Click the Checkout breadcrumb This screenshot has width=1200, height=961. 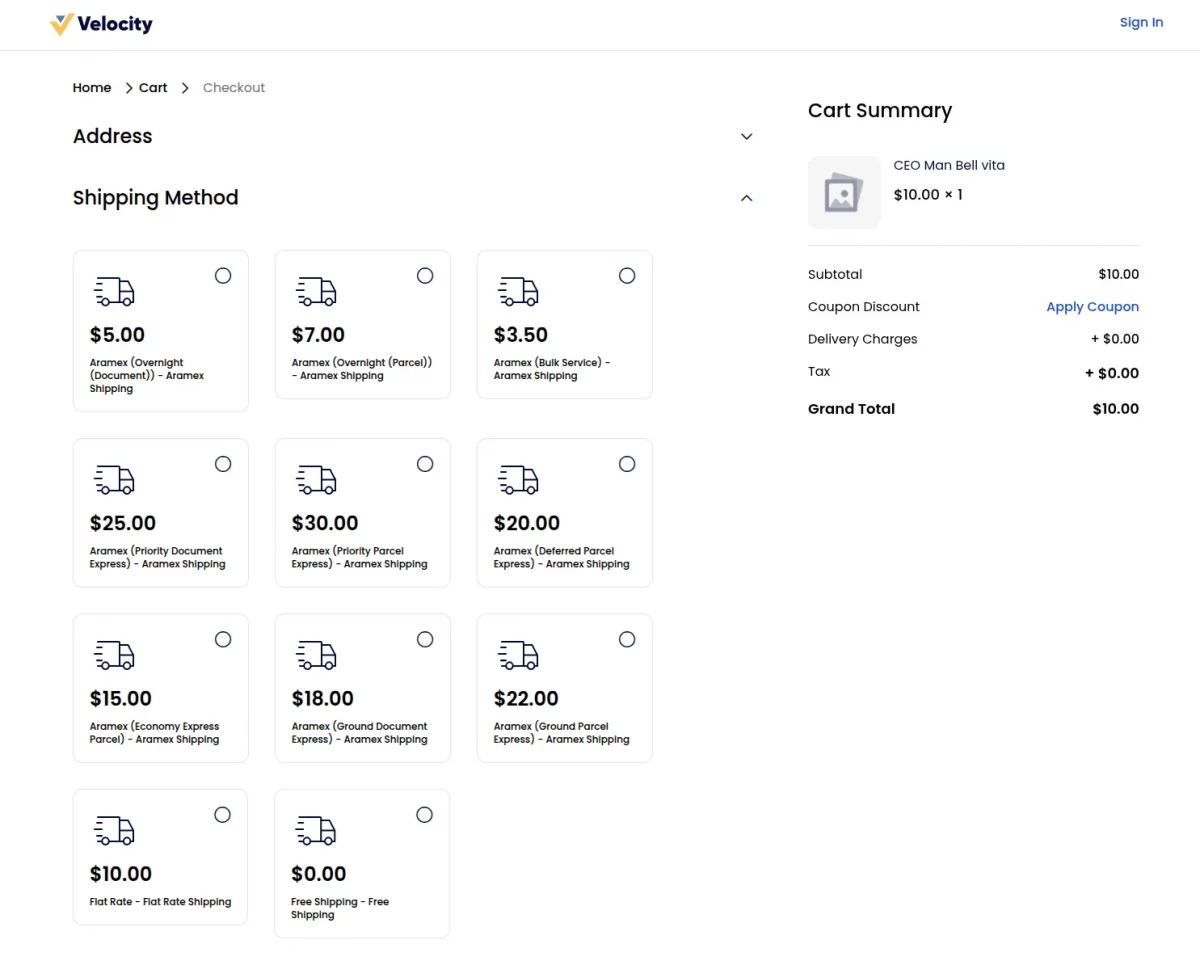point(234,88)
